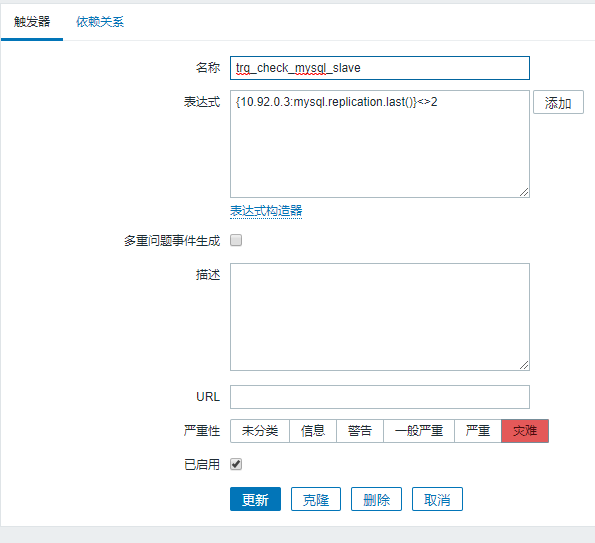Click the 取消 button

(437, 499)
